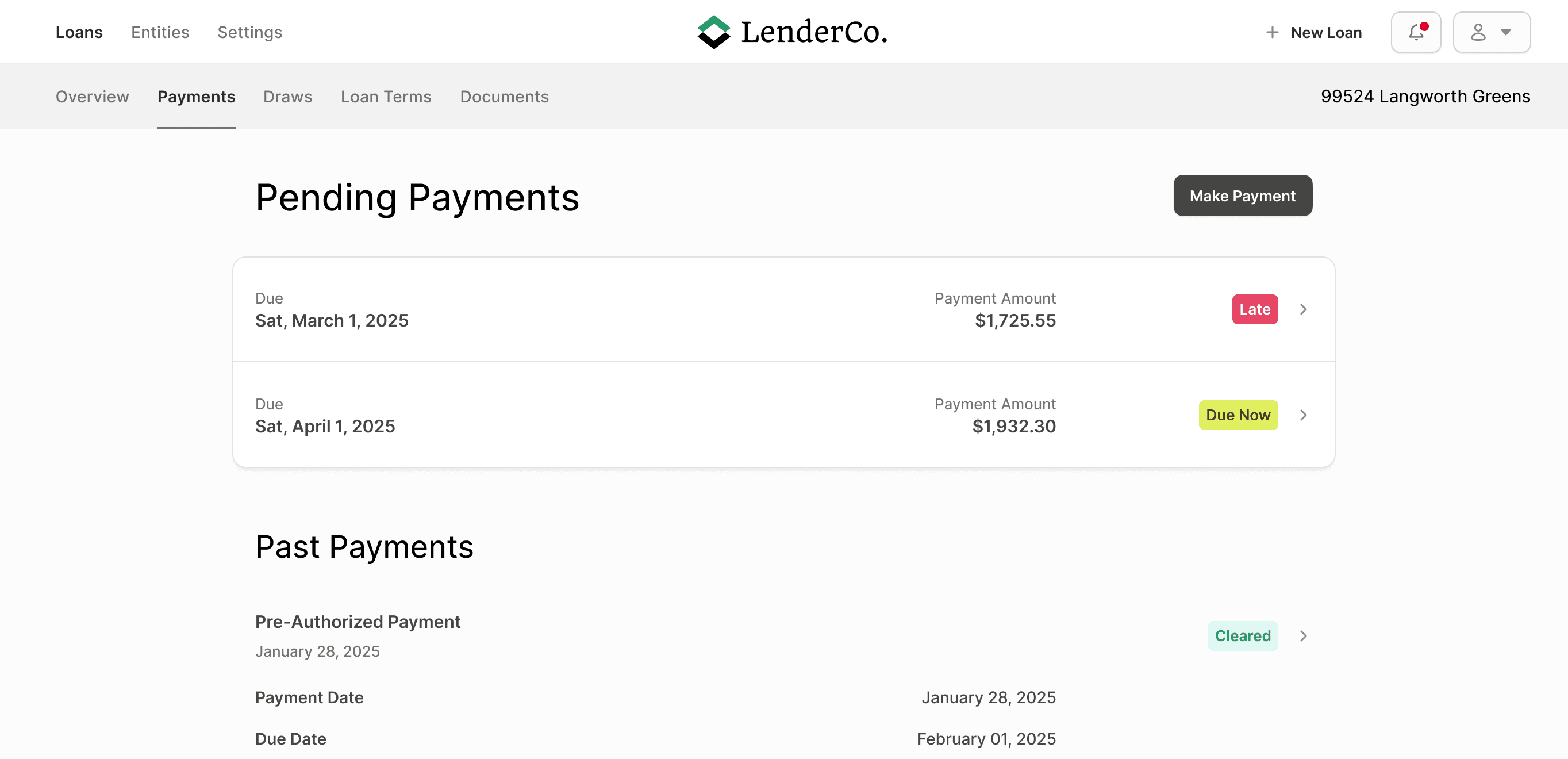1568x759 pixels.
Task: Navigate to Entities in the top menu
Action: [x=160, y=32]
